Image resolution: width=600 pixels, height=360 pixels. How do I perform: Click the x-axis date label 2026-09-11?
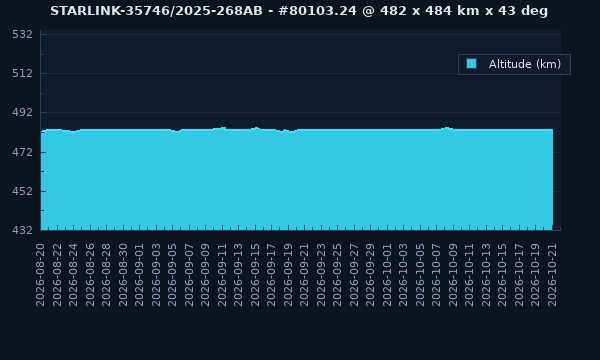[x=222, y=275]
